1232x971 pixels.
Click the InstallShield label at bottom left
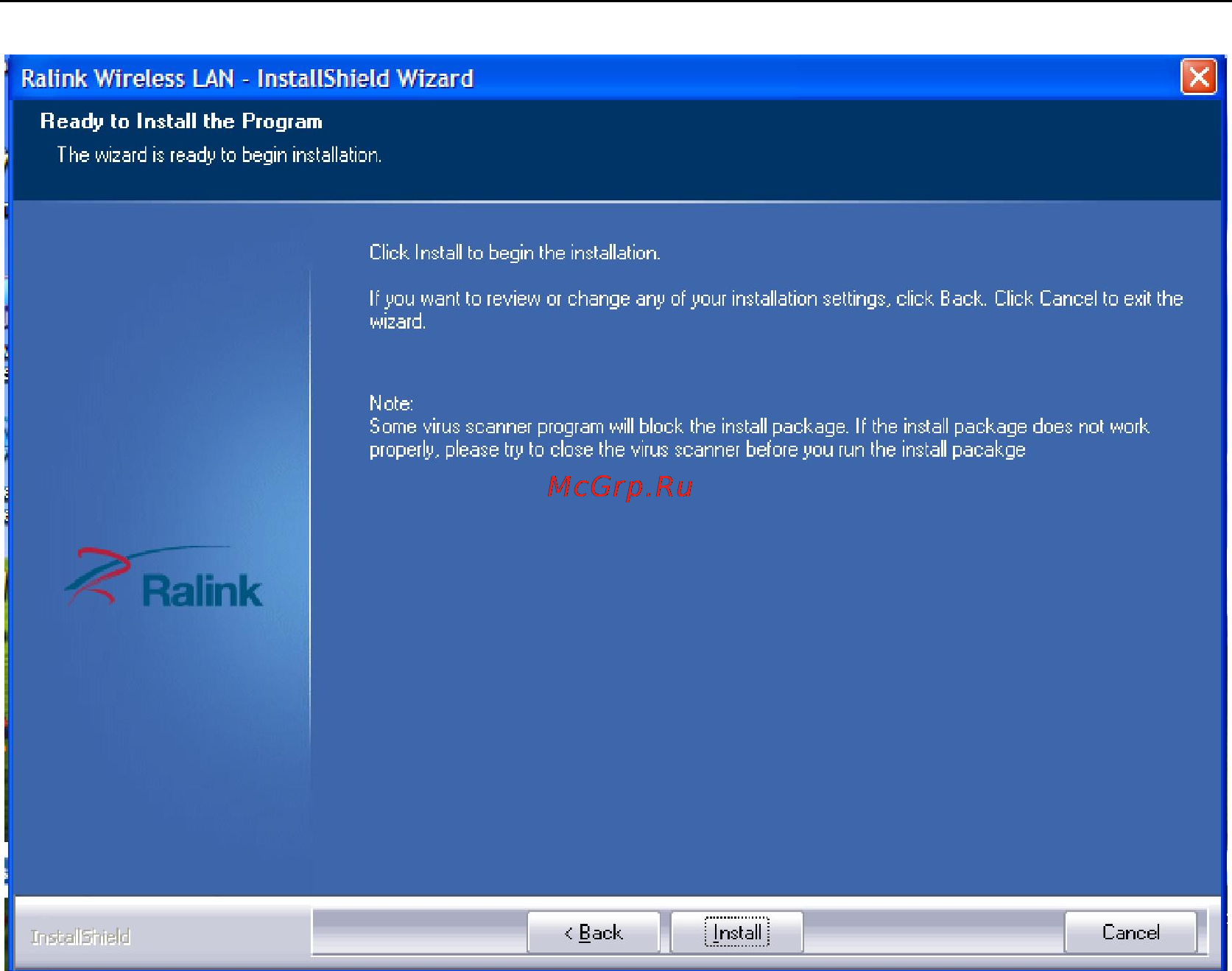pos(81,937)
